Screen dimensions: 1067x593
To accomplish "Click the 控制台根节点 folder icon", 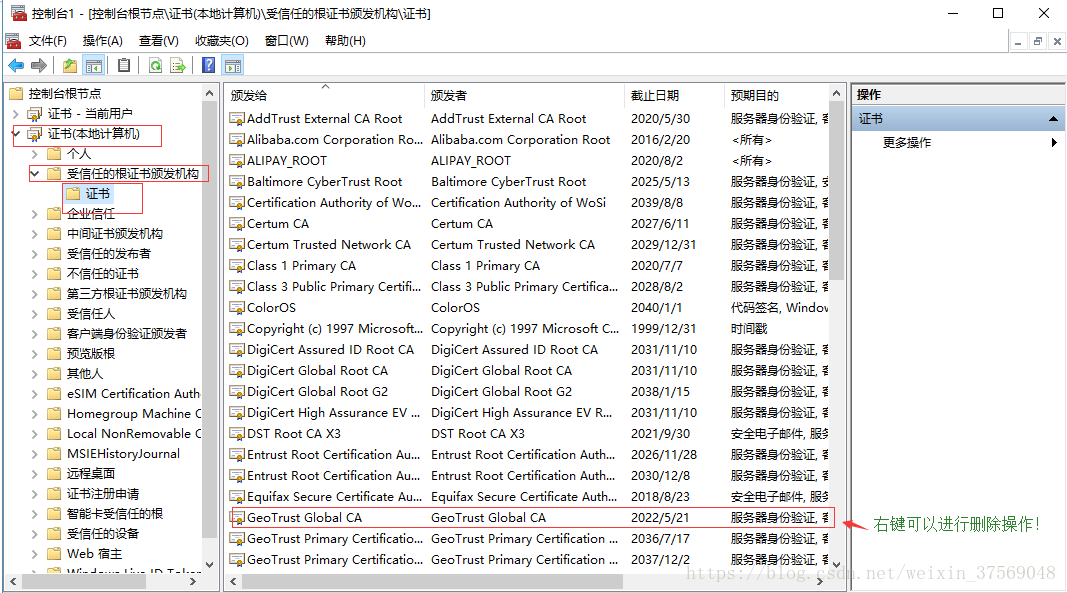I will click(x=16, y=93).
